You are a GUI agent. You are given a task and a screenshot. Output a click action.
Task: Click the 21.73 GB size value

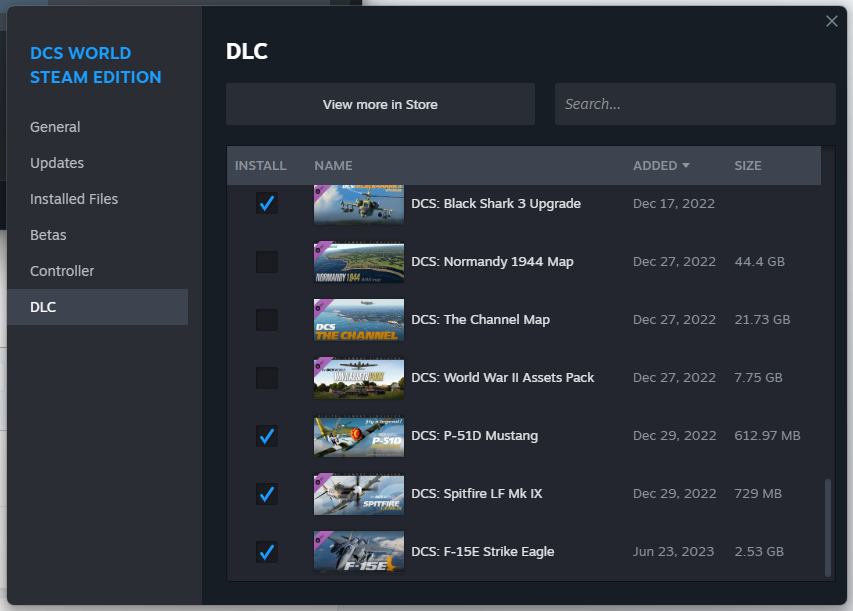tap(762, 320)
